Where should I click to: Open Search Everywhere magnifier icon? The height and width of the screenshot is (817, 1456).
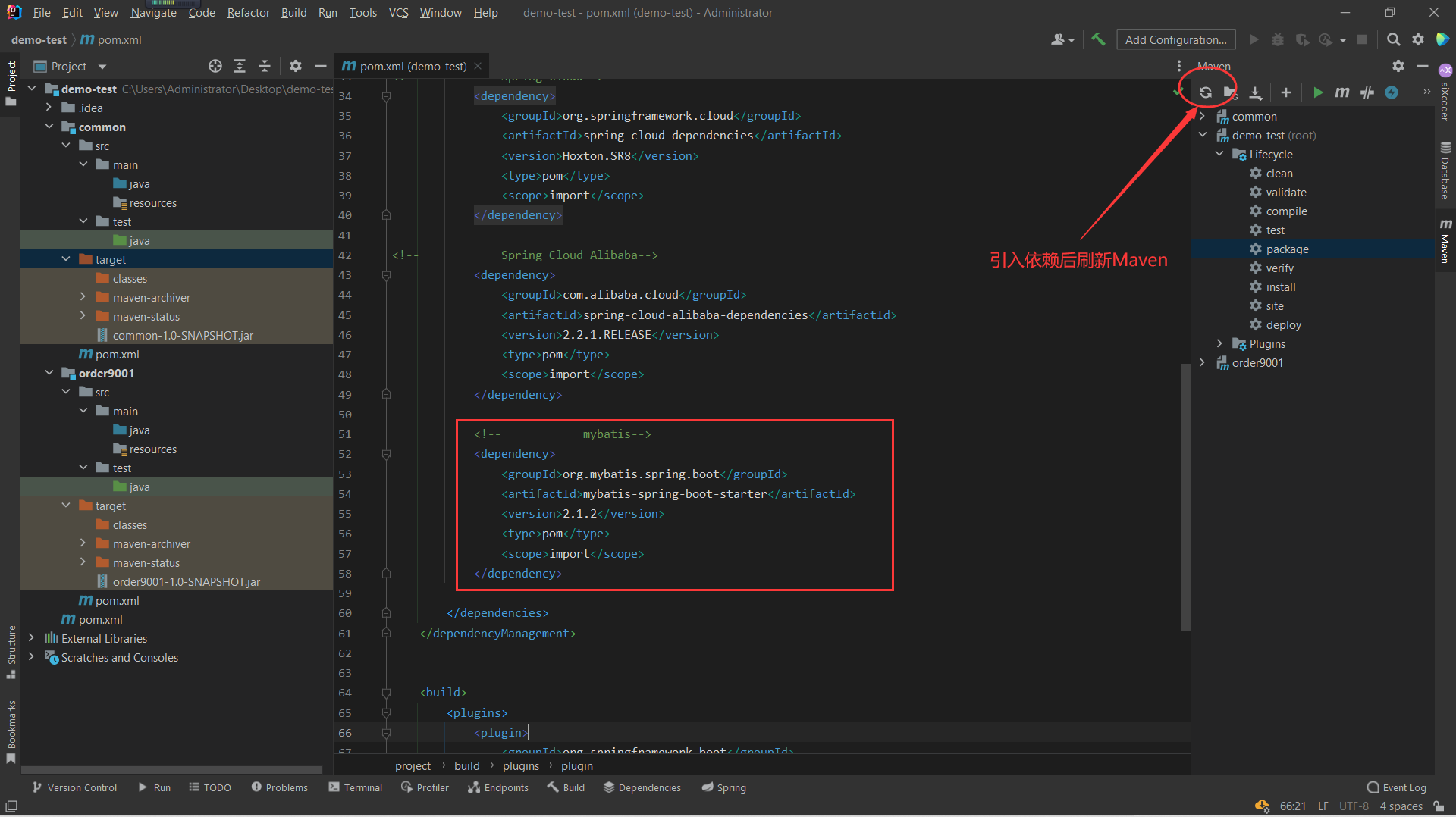[1394, 39]
